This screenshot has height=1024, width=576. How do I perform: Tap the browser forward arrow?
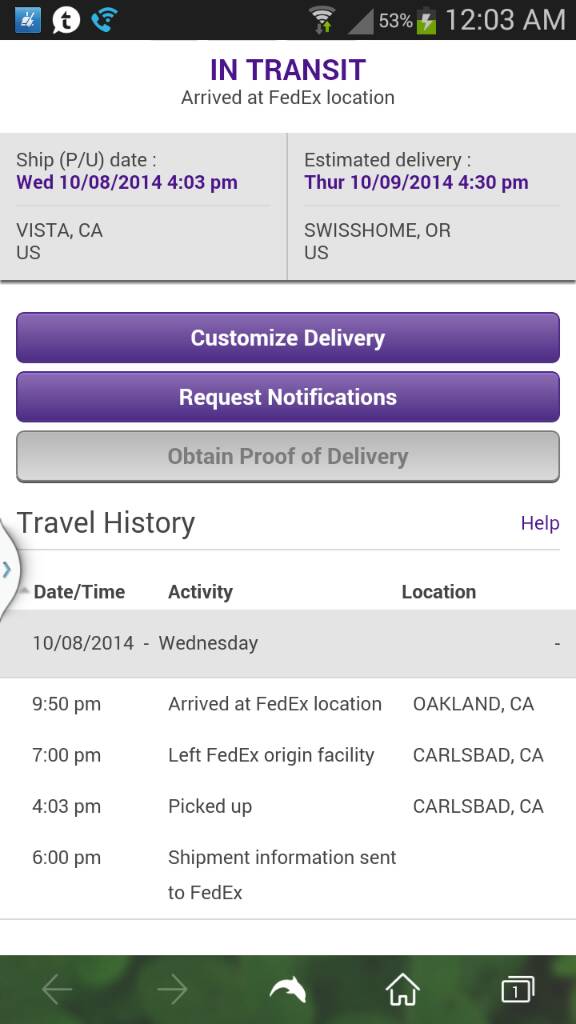(172, 991)
